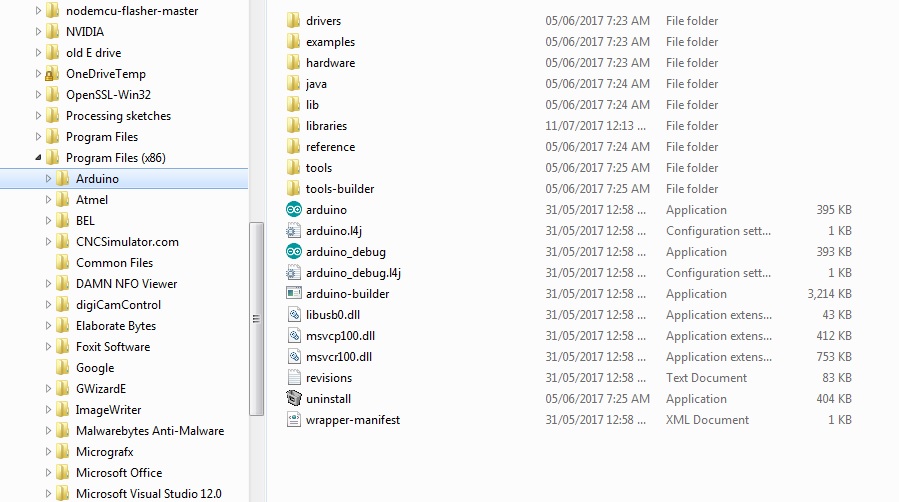Viewport: 899px width, 502px height.
Task: Select Microsoft Visual Studio 12.0 folder
Action: click(148, 493)
